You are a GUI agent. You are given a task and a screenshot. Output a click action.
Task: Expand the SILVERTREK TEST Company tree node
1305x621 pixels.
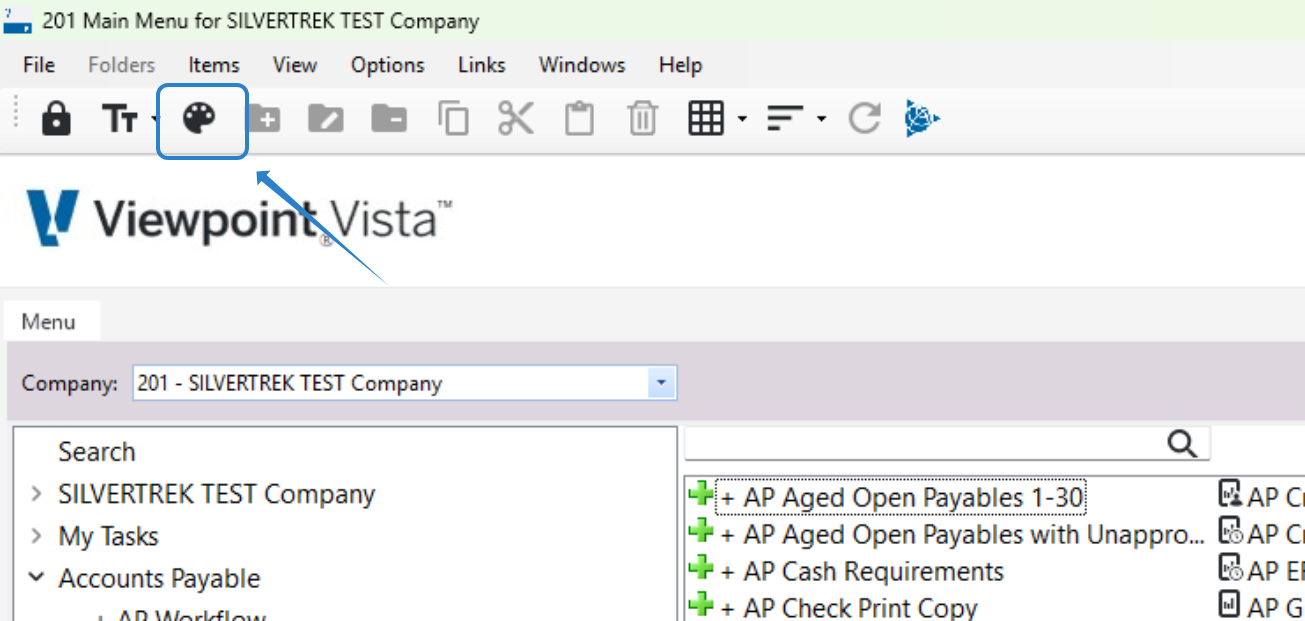[37, 494]
